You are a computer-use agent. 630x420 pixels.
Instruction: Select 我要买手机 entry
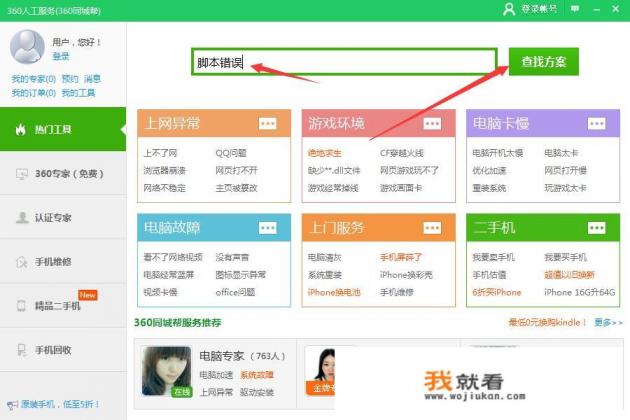(565, 257)
